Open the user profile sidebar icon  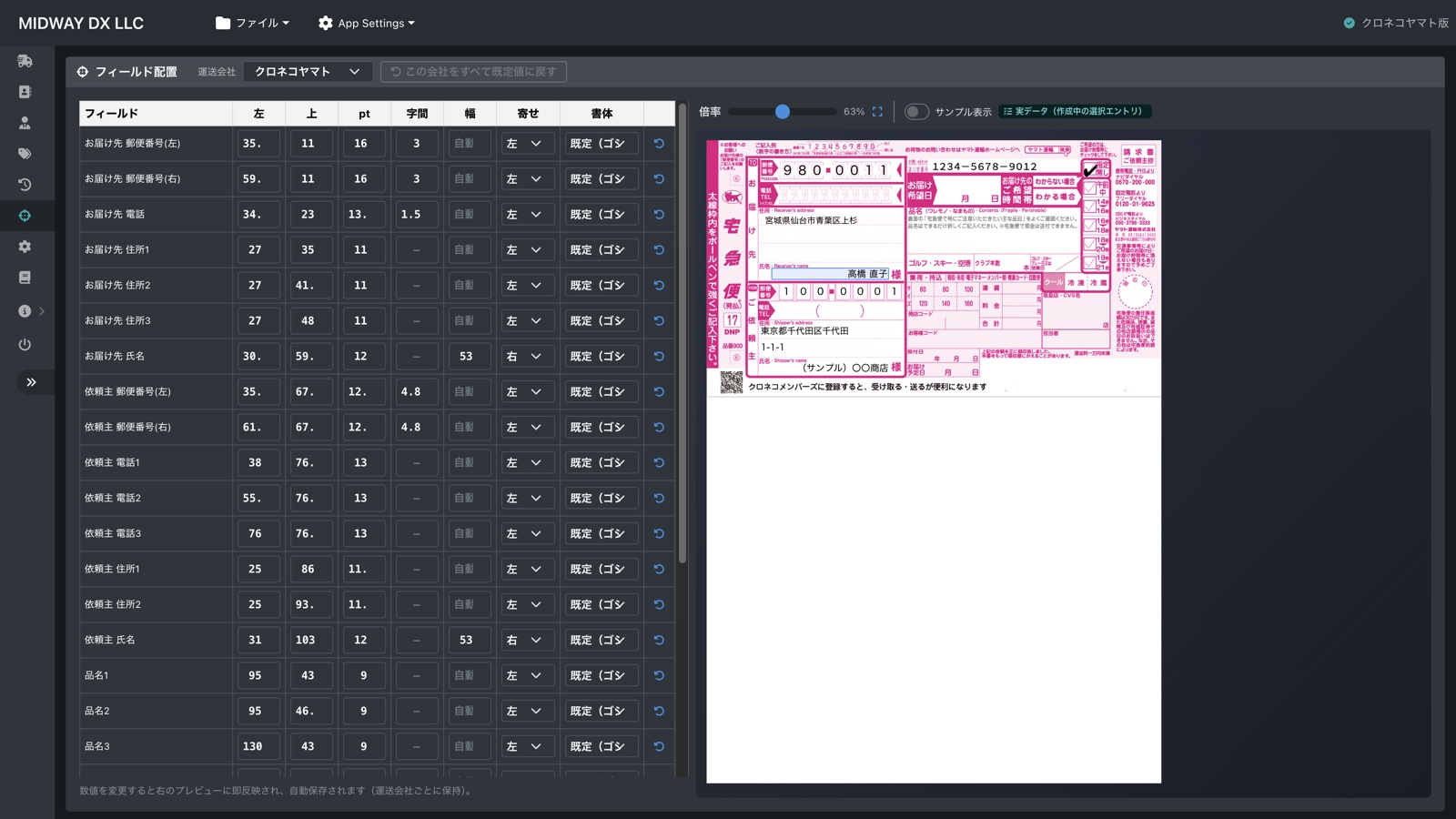(25, 123)
